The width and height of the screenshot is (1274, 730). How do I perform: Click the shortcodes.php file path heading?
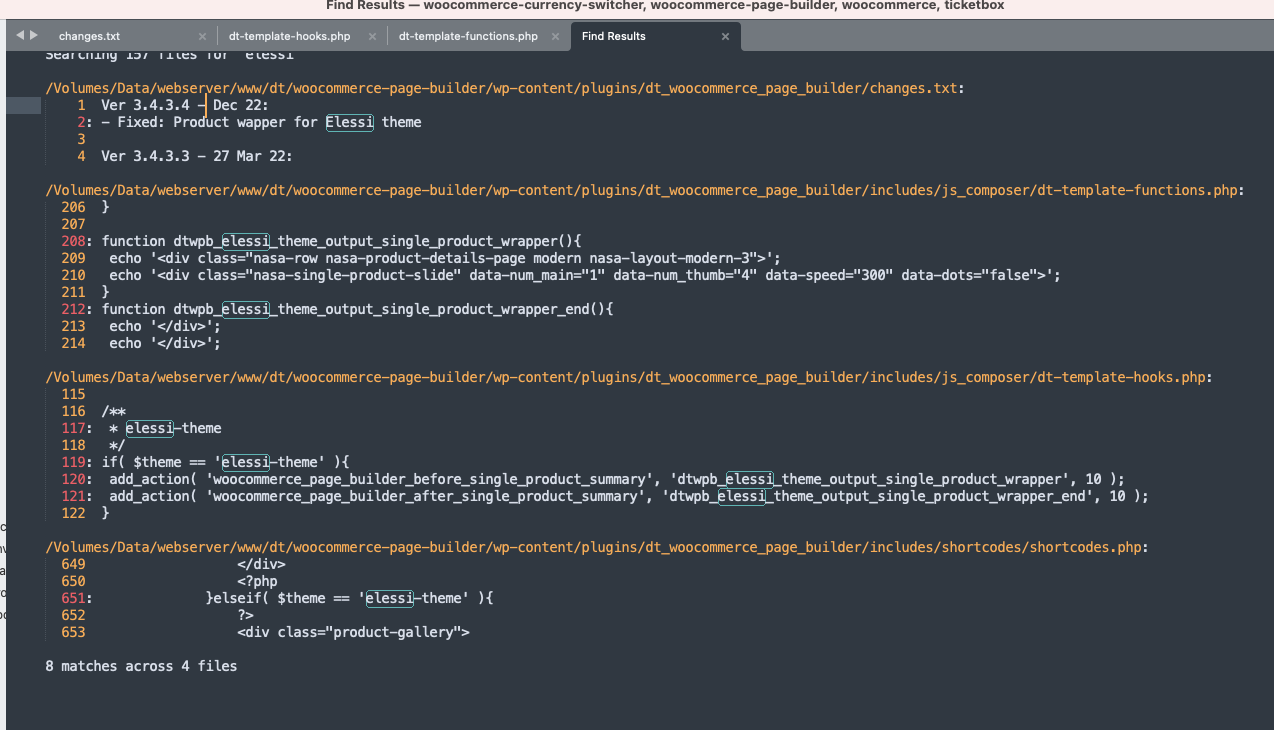pos(596,547)
